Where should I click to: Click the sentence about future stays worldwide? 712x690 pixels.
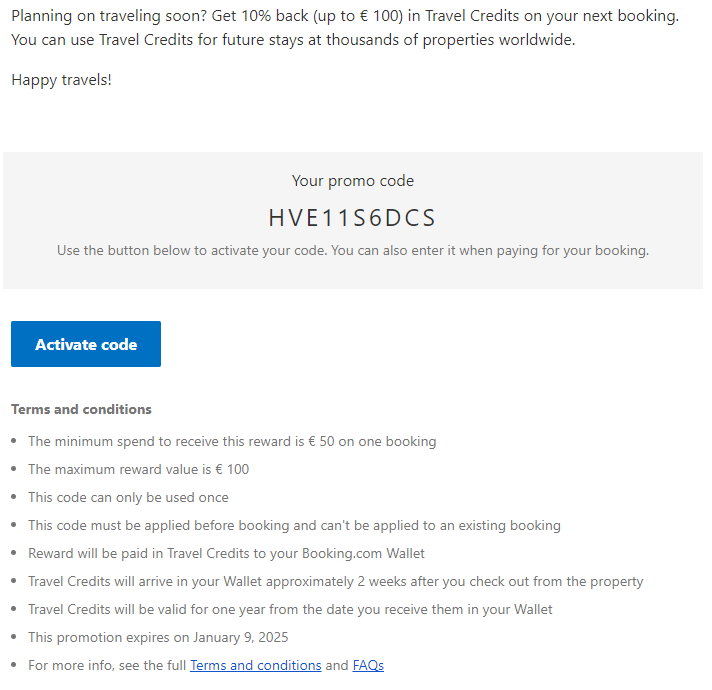click(293, 40)
